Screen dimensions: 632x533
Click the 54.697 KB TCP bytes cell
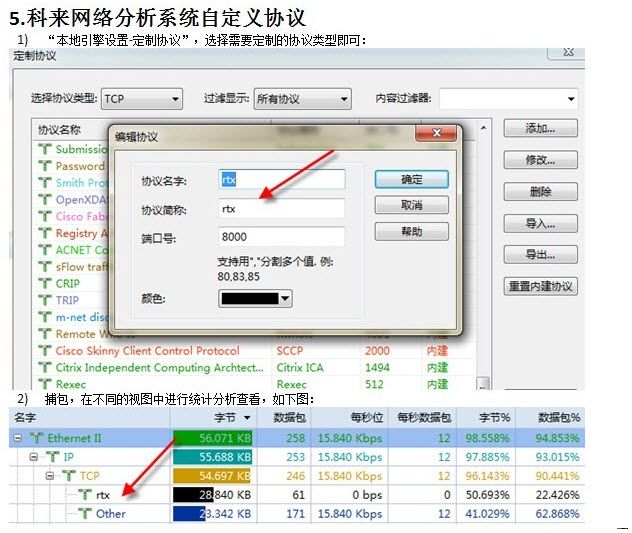click(x=212, y=476)
